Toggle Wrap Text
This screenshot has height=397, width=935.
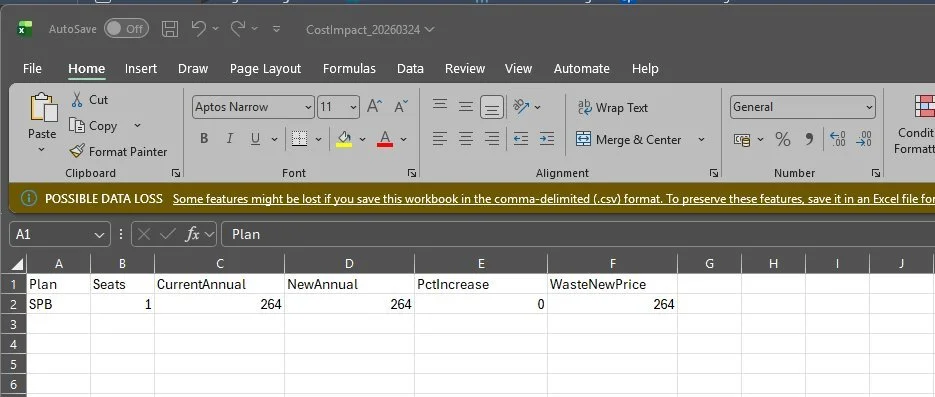[612, 107]
